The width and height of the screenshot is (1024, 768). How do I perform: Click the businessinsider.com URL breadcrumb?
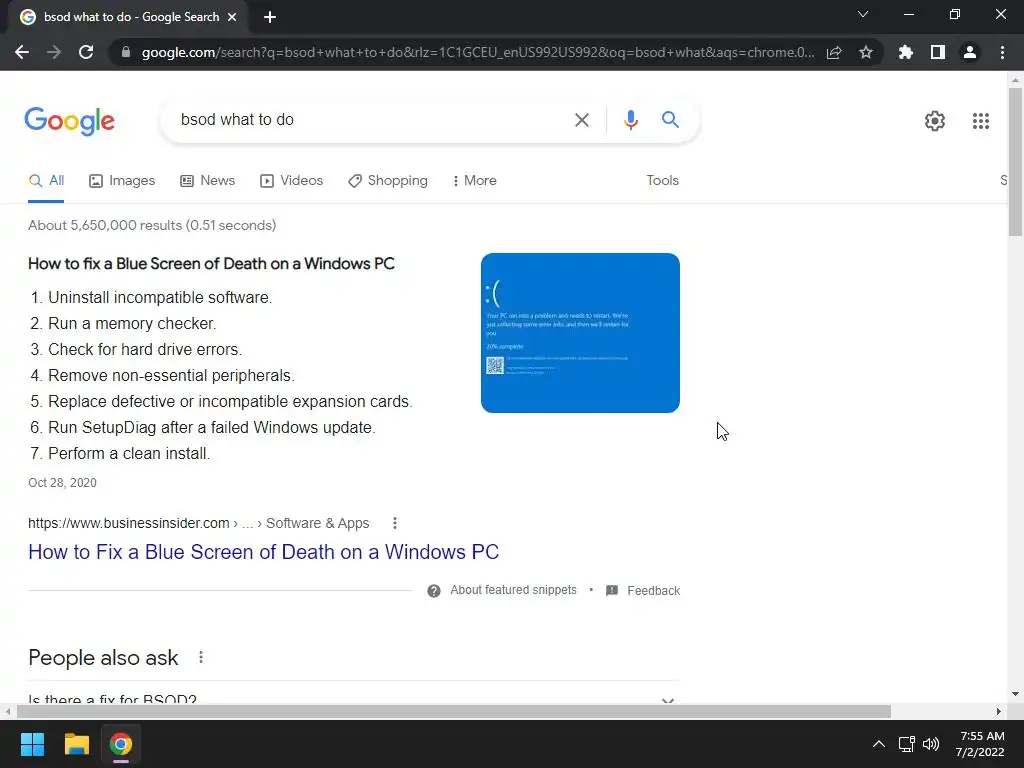click(199, 523)
